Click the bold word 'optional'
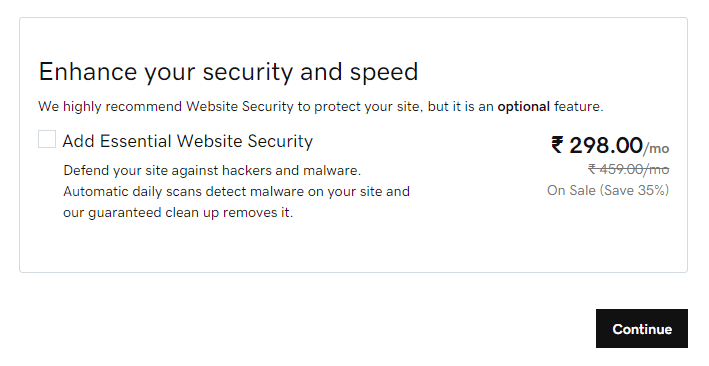This screenshot has height=366, width=709. click(524, 106)
